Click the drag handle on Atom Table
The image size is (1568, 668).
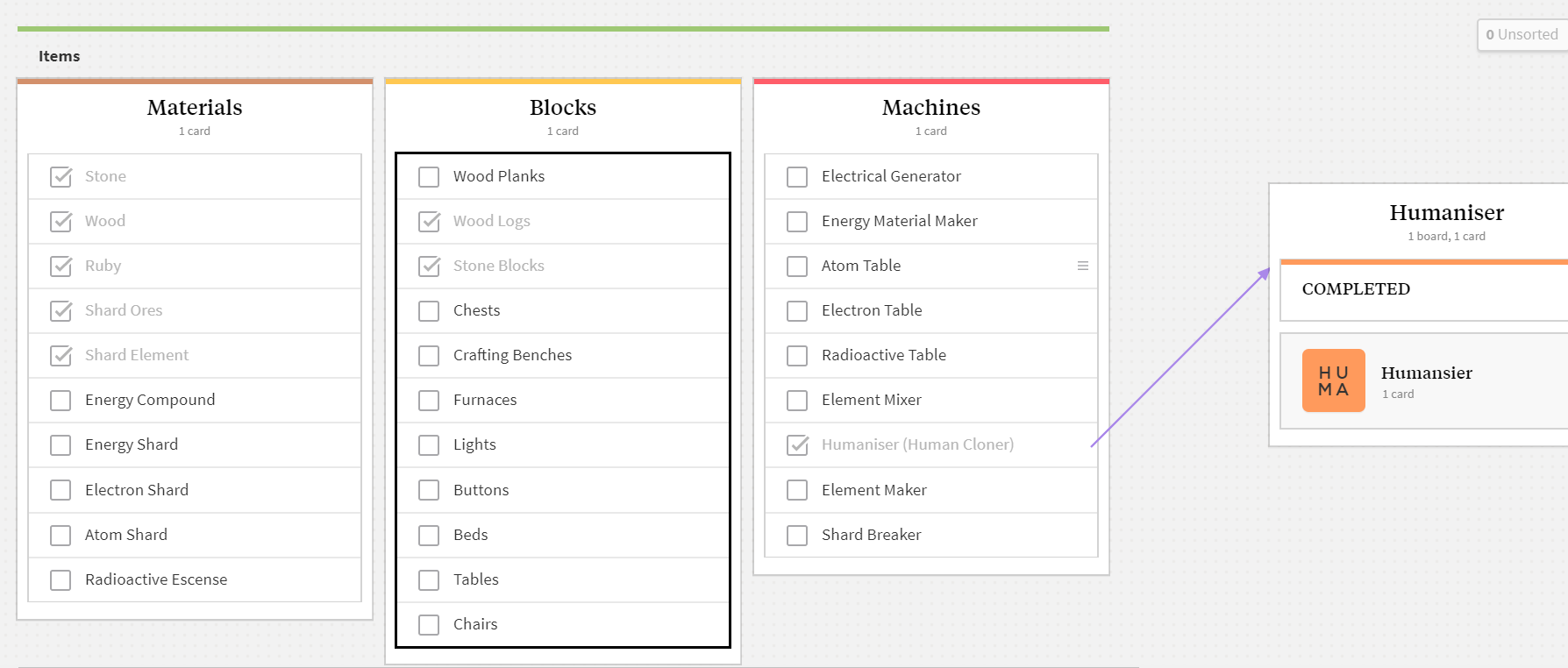coord(1083,266)
